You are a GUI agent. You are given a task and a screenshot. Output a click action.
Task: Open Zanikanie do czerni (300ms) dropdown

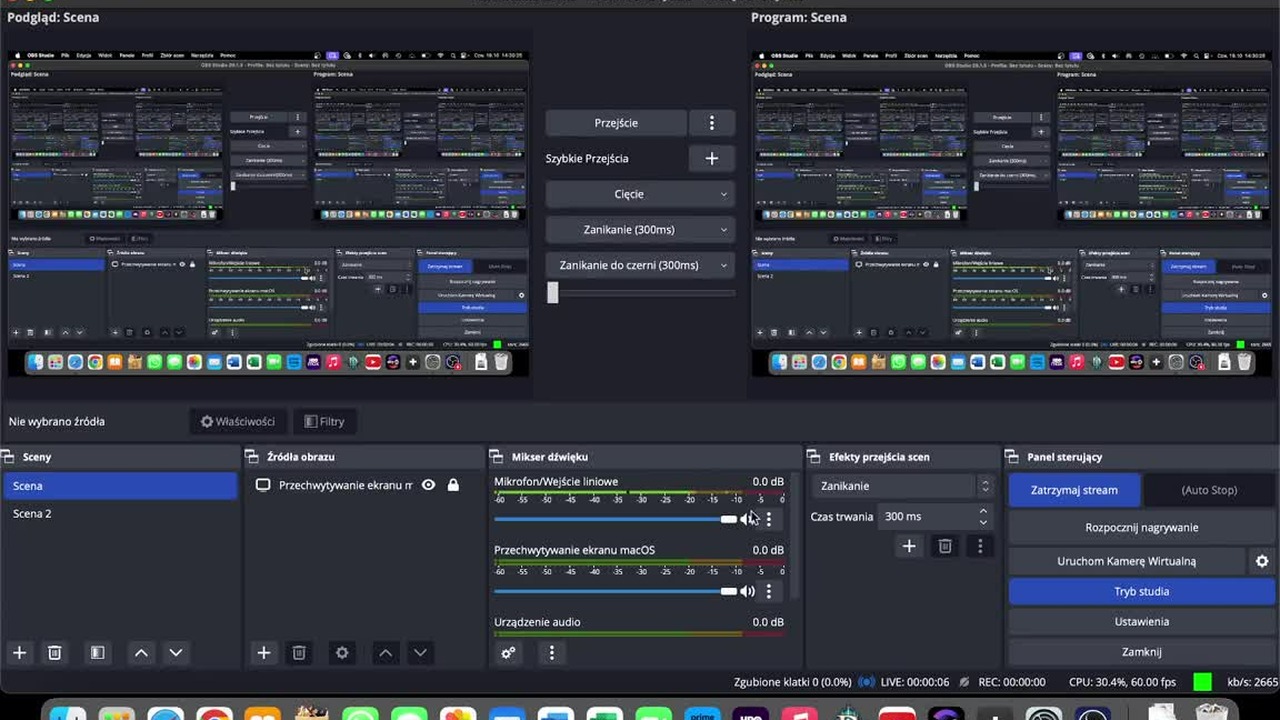(640, 265)
